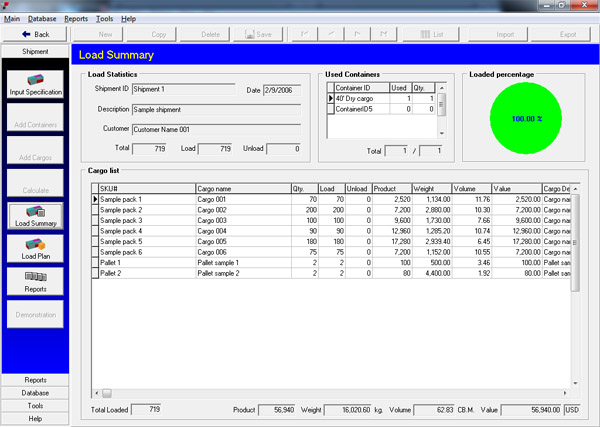Select the Sample pack 5 row
The height and width of the screenshot is (427, 600).
click(331, 241)
